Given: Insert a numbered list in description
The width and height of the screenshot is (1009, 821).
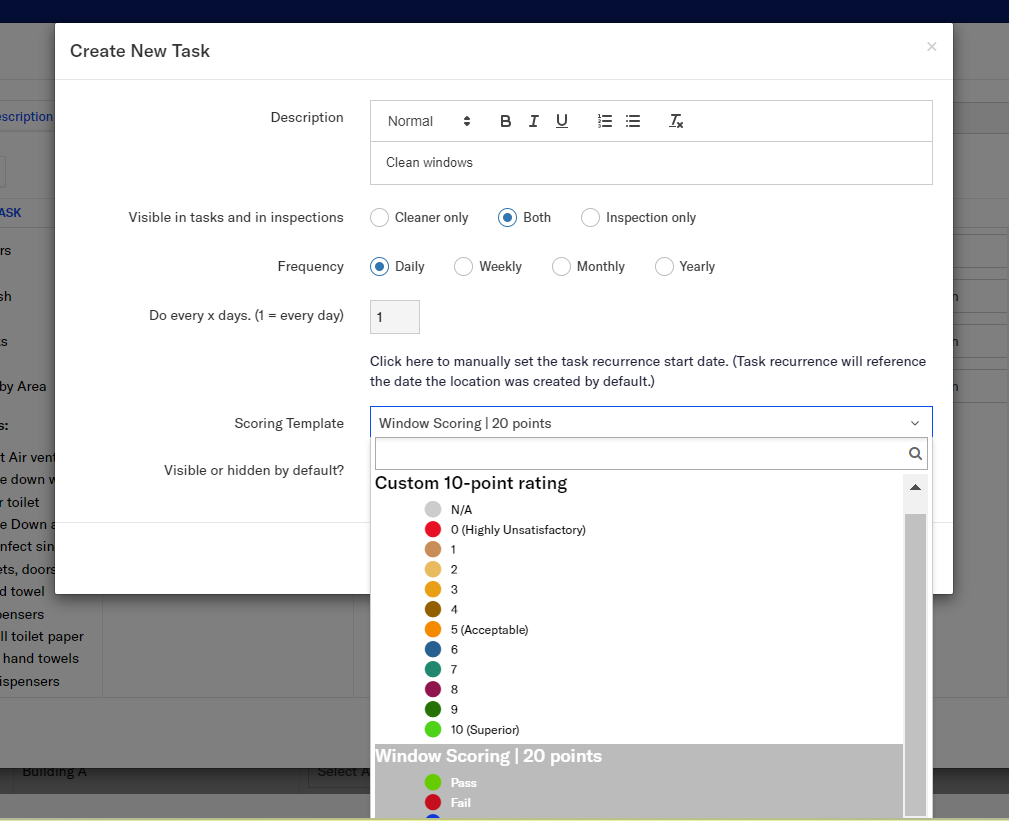Looking at the screenshot, I should (x=604, y=121).
